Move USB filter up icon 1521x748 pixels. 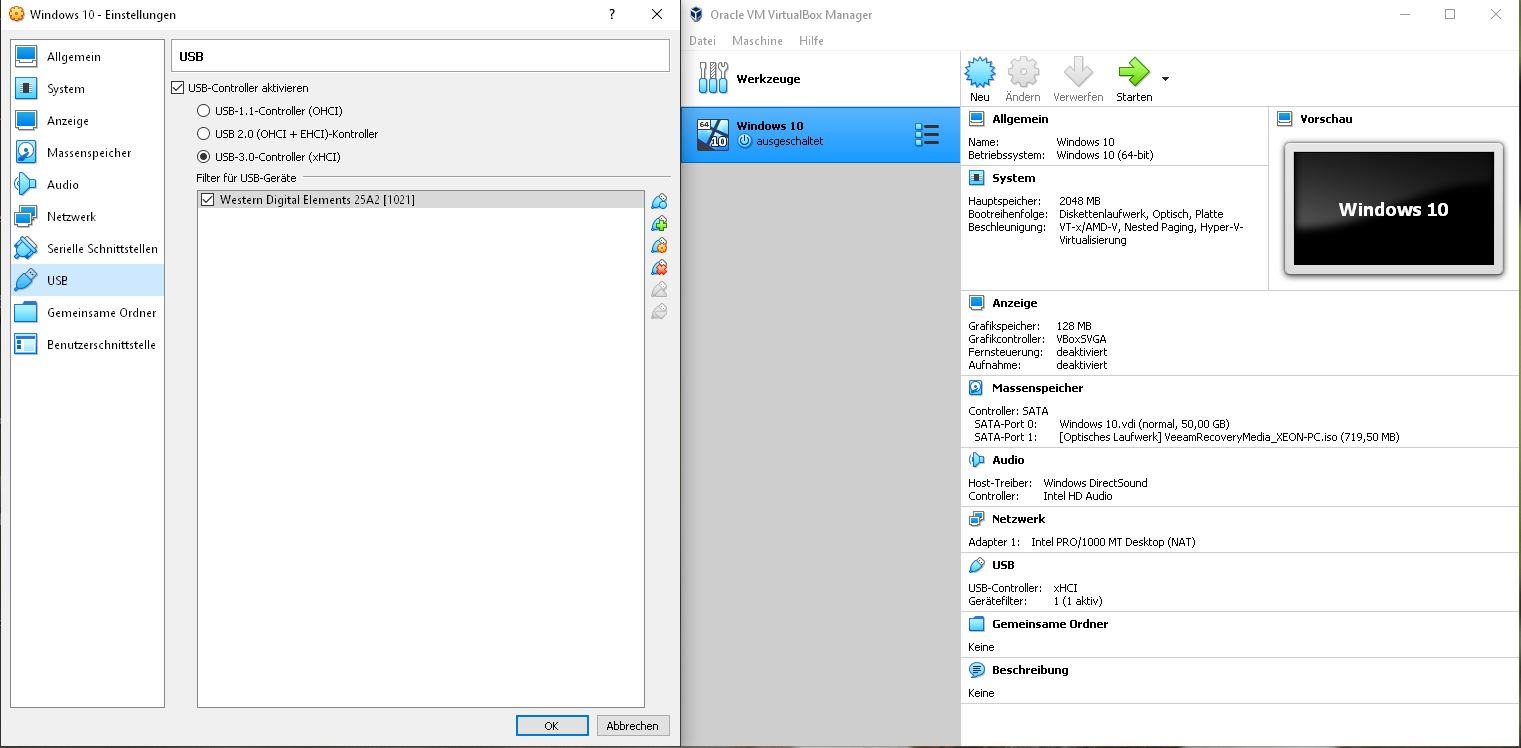click(x=659, y=289)
